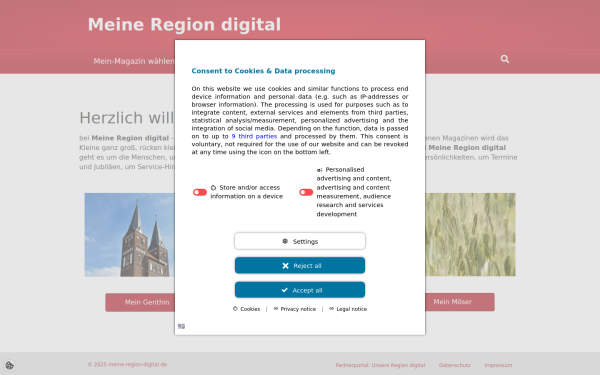This screenshot has width=600, height=375.
Task: Open 'Mein-Magazin wählen' menu item
Action: [134, 61]
